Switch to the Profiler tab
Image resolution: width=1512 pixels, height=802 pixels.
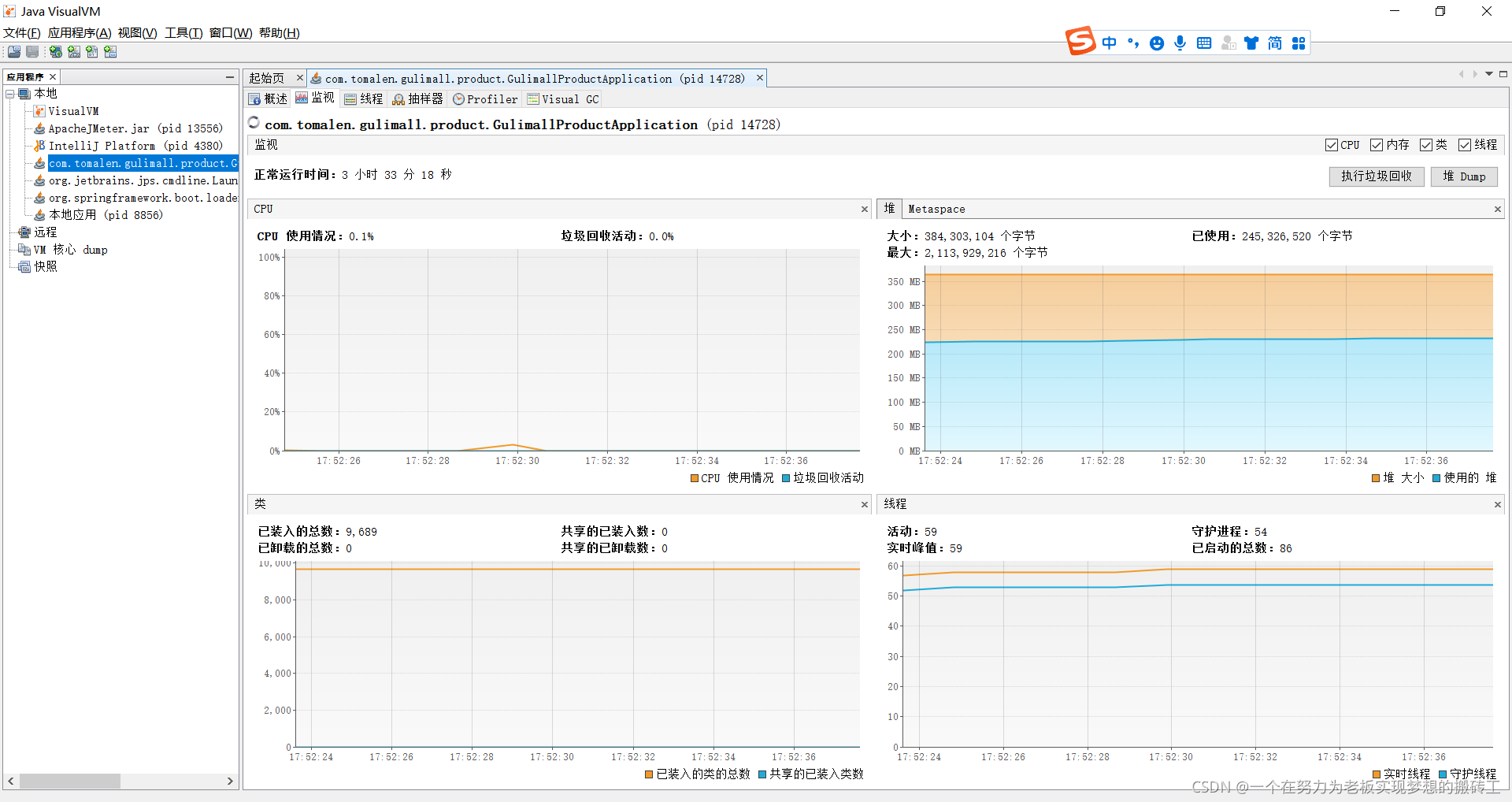click(485, 99)
